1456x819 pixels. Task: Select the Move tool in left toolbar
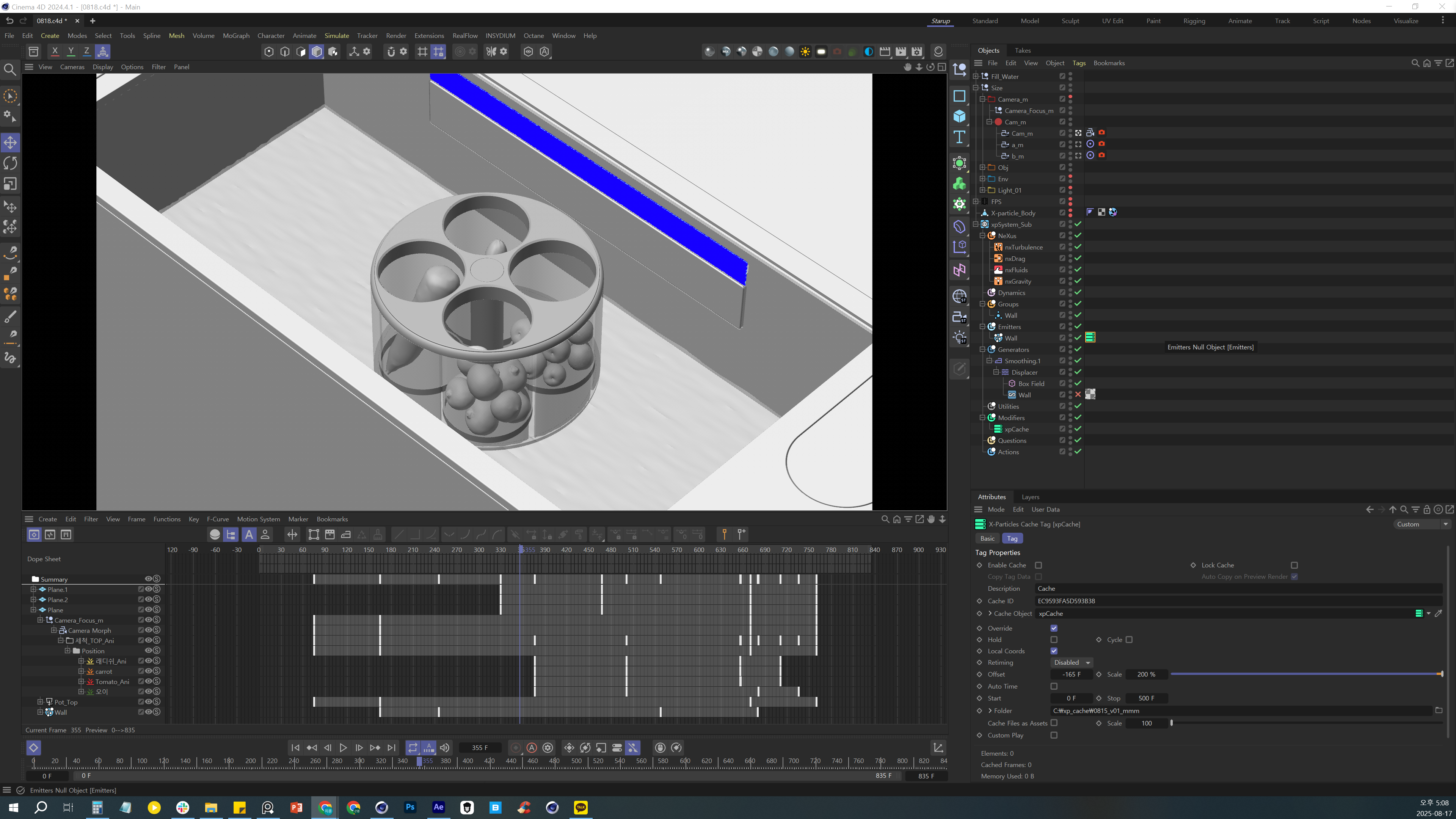point(10,143)
